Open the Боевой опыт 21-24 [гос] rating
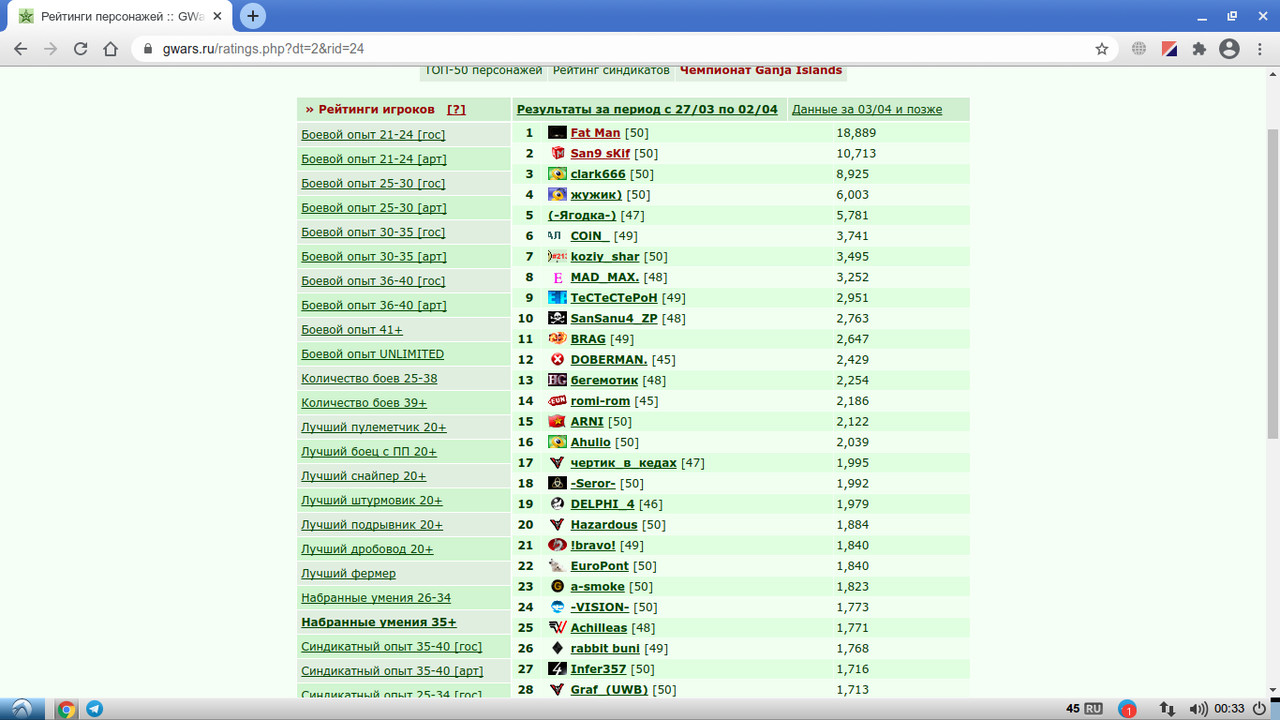This screenshot has height=720, width=1280. 373,134
